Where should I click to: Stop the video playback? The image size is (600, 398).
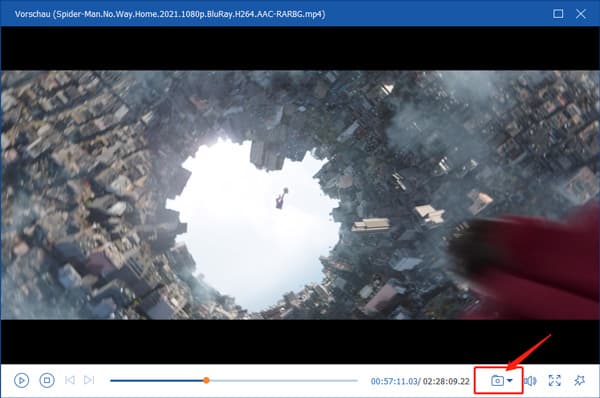[47, 380]
